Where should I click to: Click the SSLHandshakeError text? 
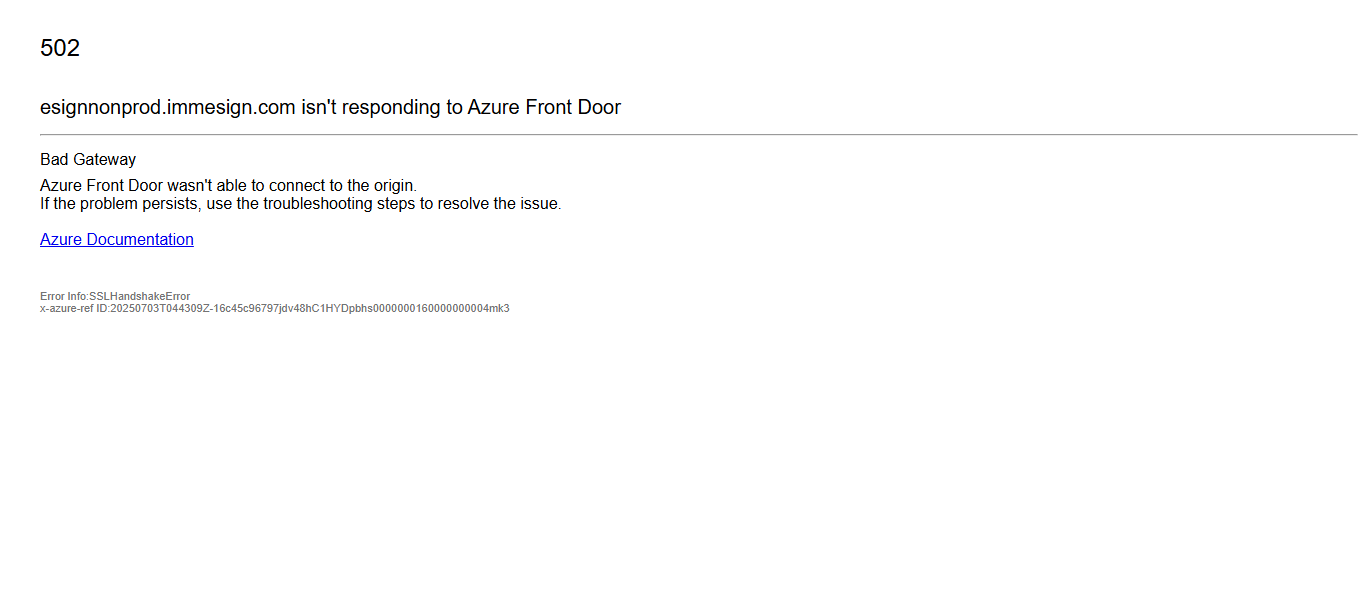click(140, 296)
